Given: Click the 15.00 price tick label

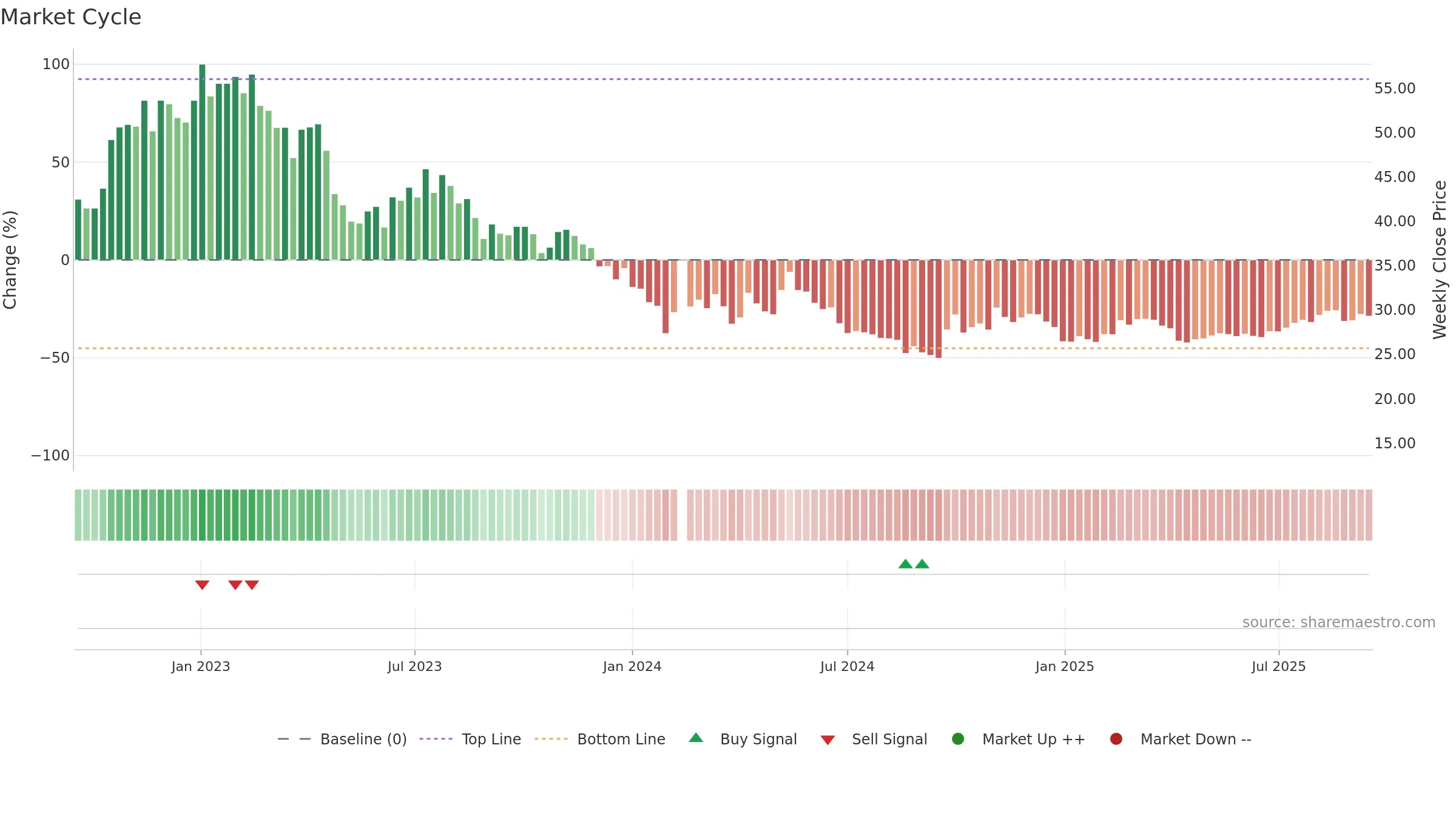Looking at the screenshot, I should point(1395,443).
